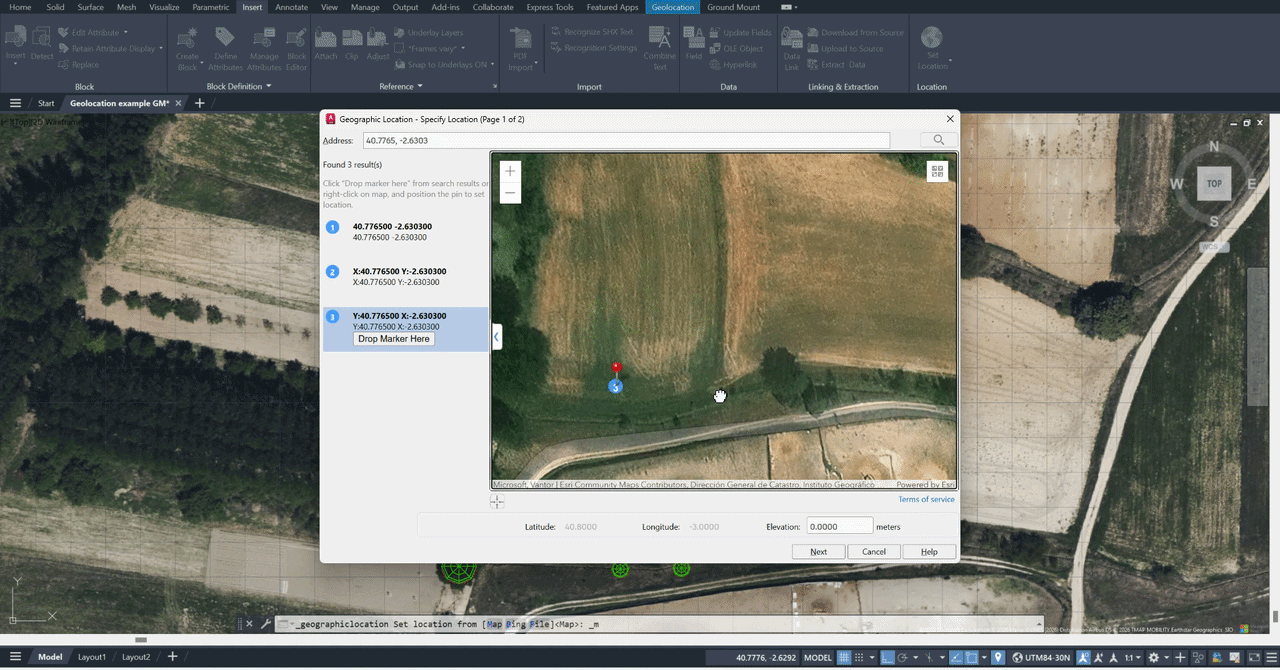Image resolution: width=1280 pixels, height=670 pixels.
Task: Switch to the Home ribbon tab
Action: tap(20, 7)
